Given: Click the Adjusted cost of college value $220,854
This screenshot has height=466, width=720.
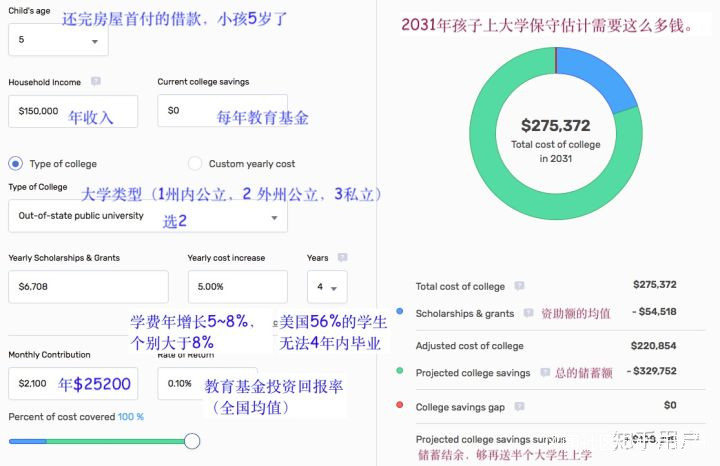Looking at the screenshot, I should pos(653,346).
